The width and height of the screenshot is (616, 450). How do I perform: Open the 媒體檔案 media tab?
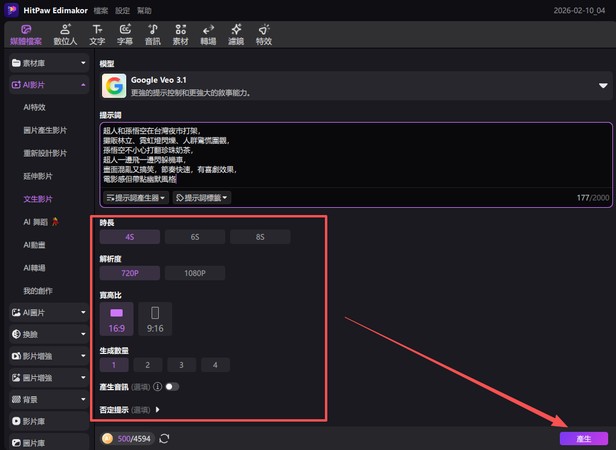pos(26,35)
